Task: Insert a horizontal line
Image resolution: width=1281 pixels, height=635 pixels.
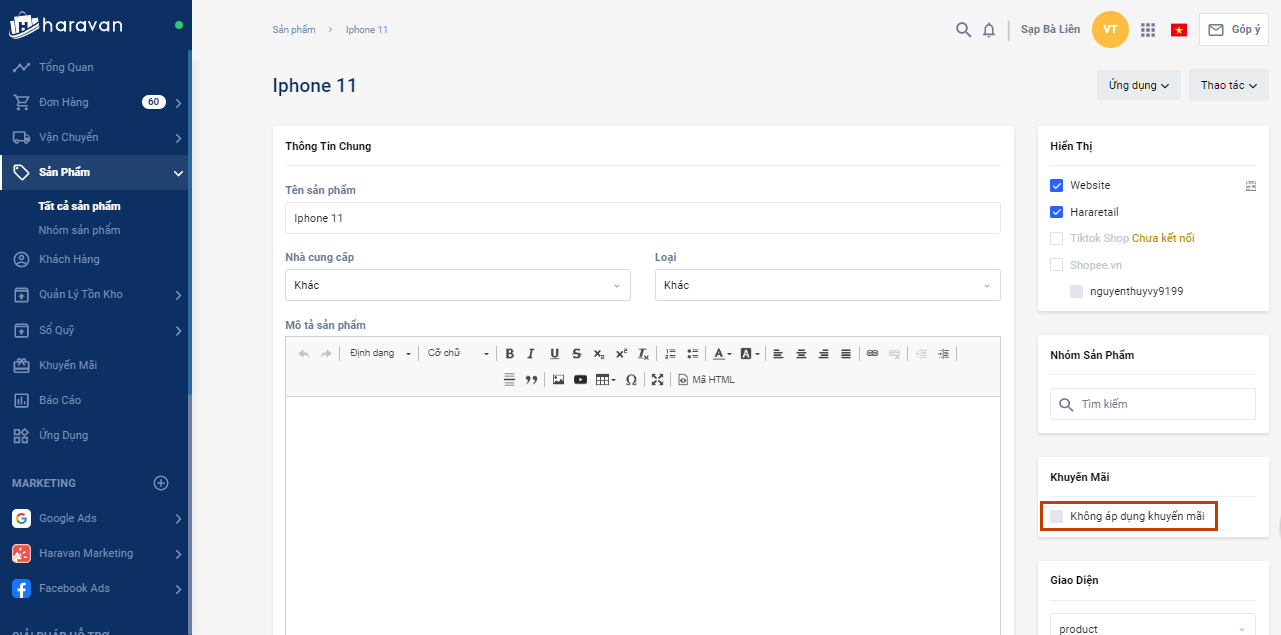Action: point(509,379)
